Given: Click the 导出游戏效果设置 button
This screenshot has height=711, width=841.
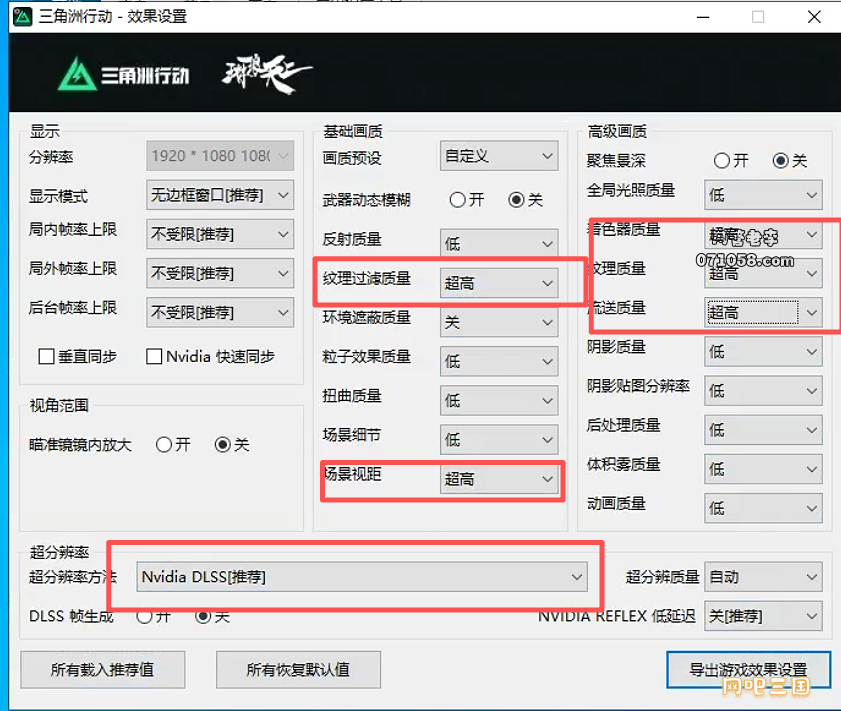Looking at the screenshot, I should pos(748,669).
